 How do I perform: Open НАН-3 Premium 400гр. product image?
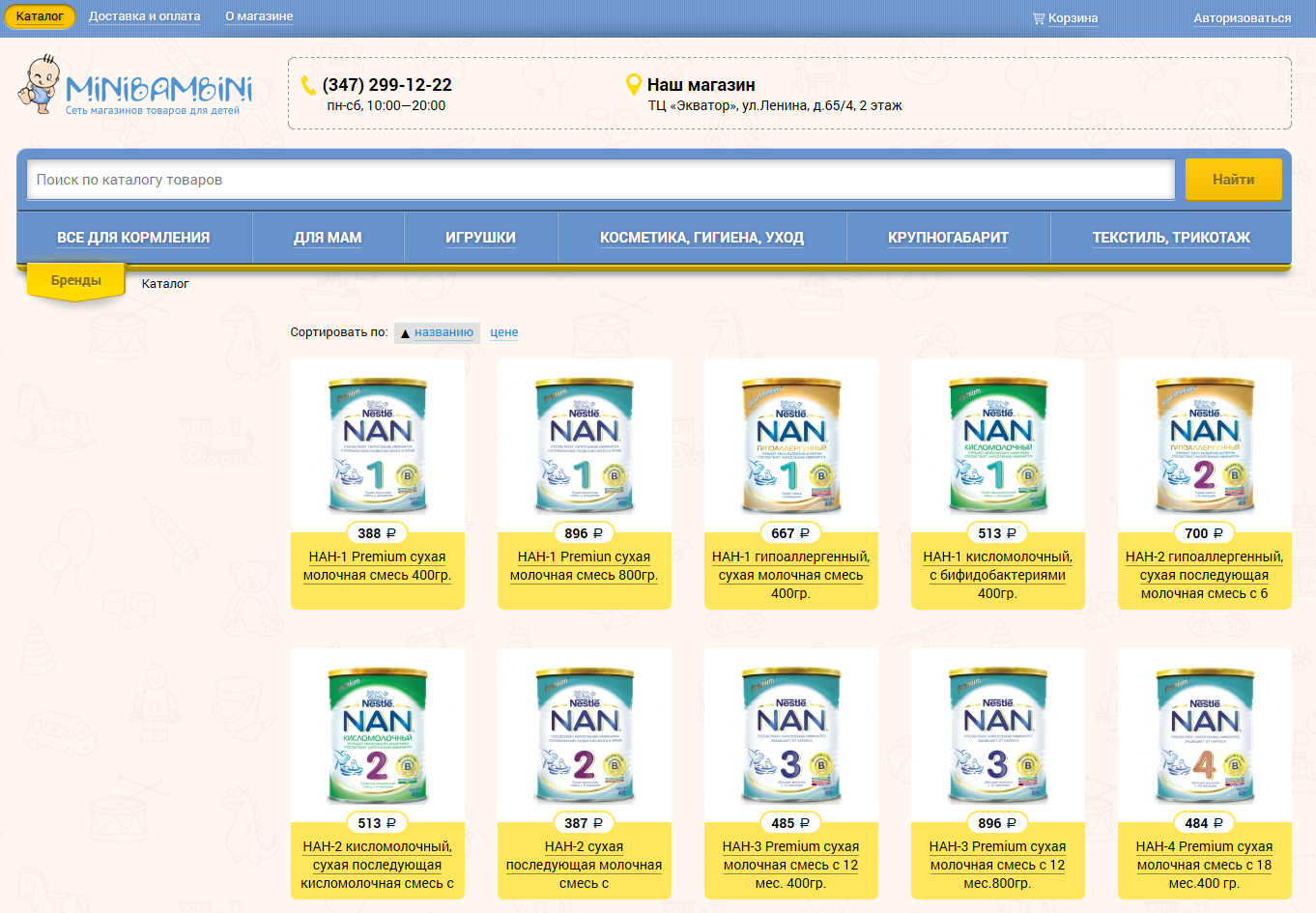791,735
